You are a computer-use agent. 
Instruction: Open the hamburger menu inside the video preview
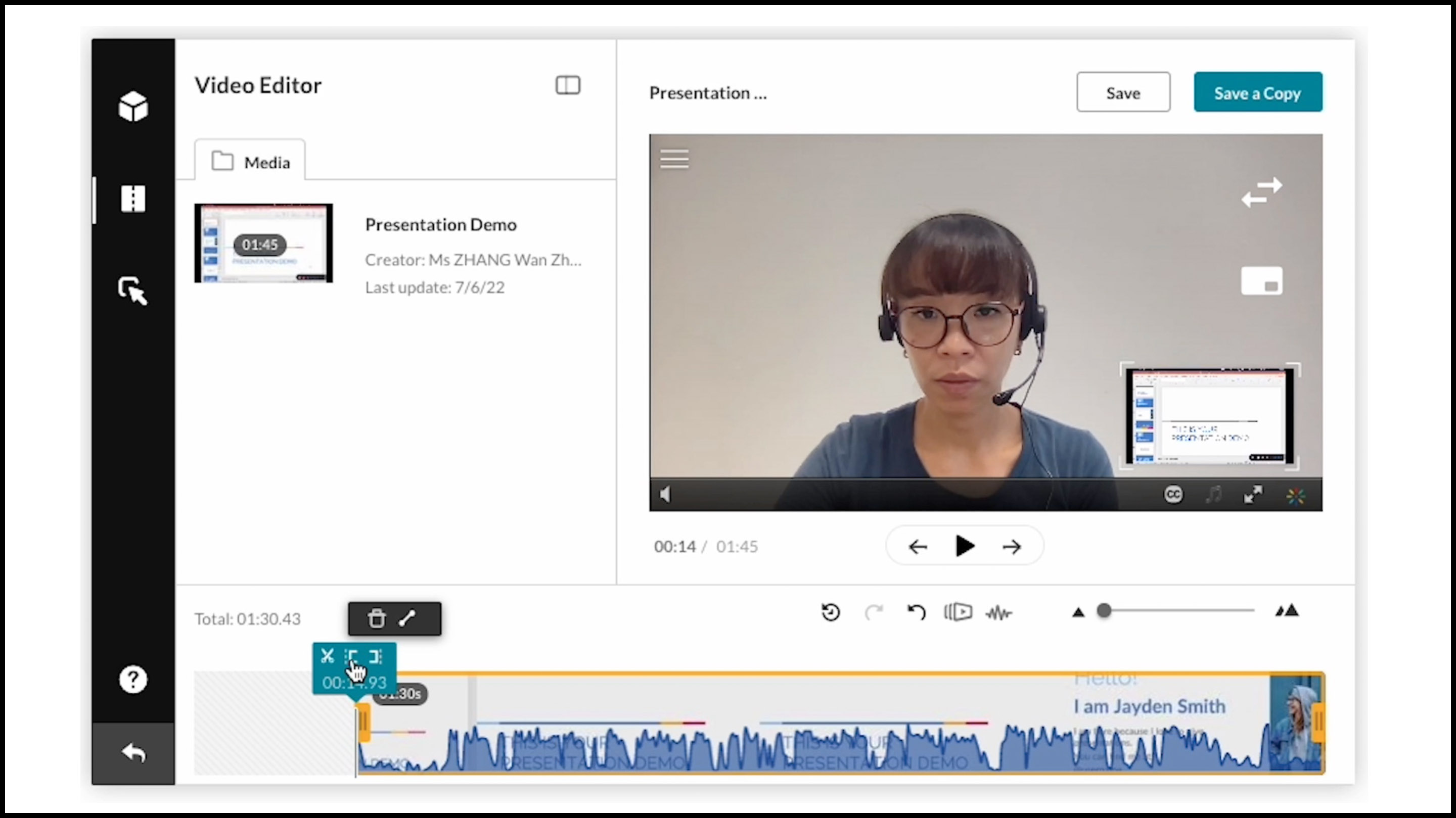pyautogui.click(x=674, y=159)
